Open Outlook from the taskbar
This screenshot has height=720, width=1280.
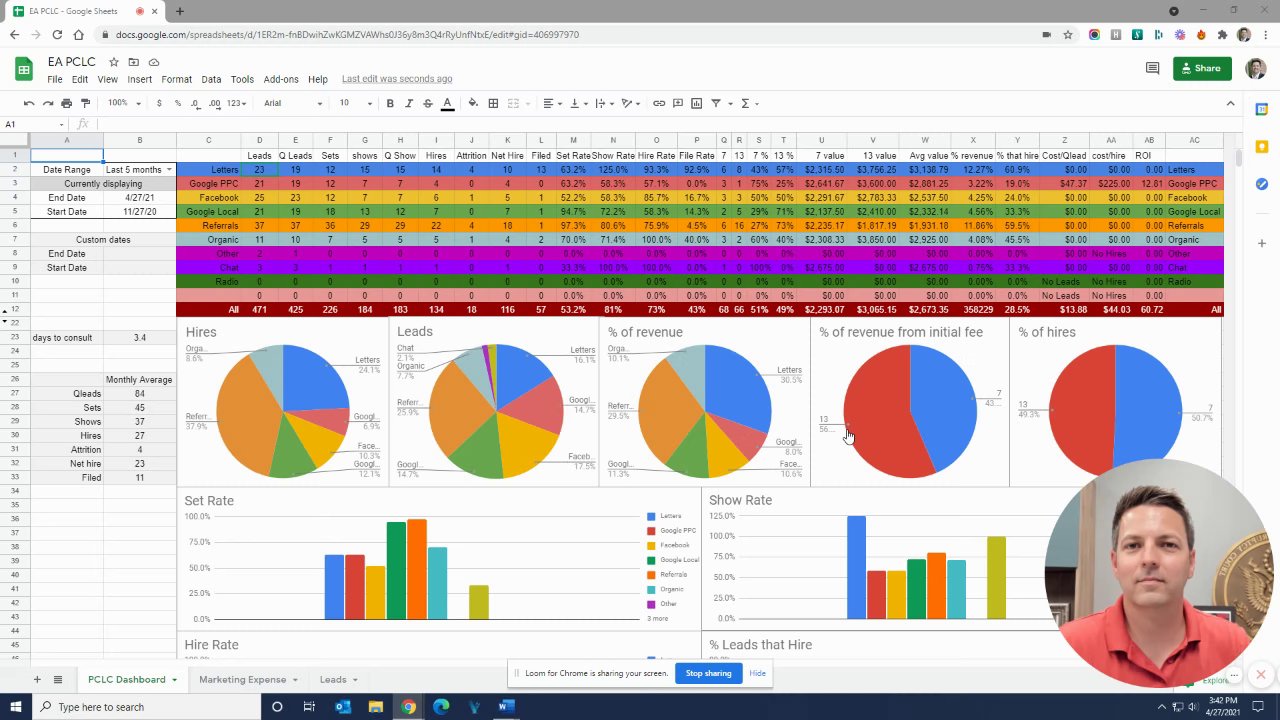pyautogui.click(x=343, y=707)
